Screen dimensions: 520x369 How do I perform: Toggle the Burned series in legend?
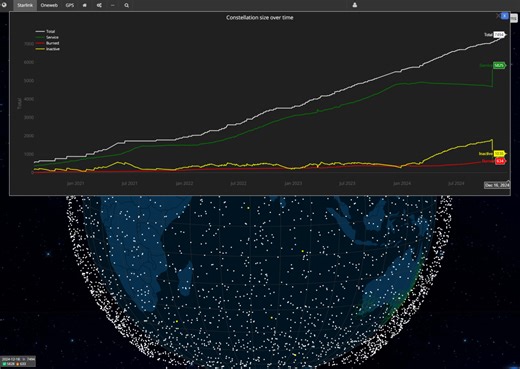click(47, 43)
